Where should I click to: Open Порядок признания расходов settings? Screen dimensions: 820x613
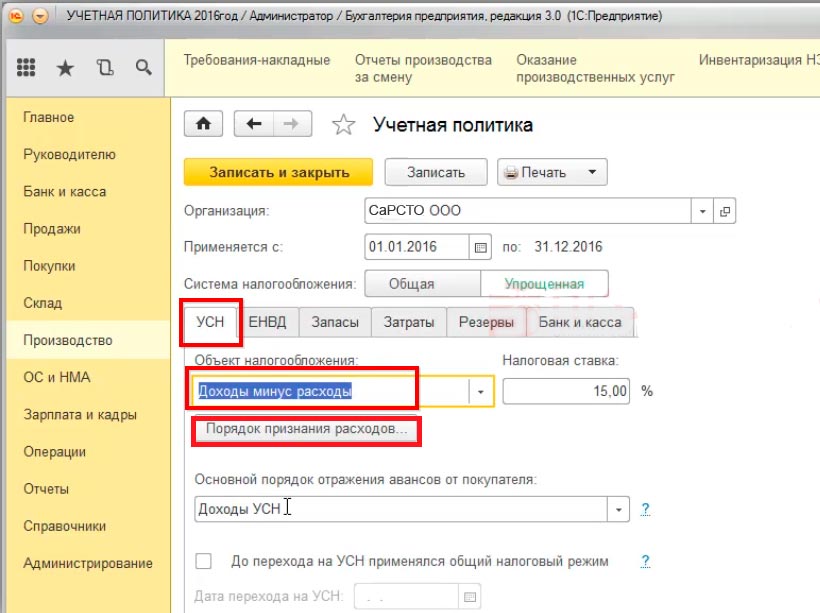coord(306,430)
